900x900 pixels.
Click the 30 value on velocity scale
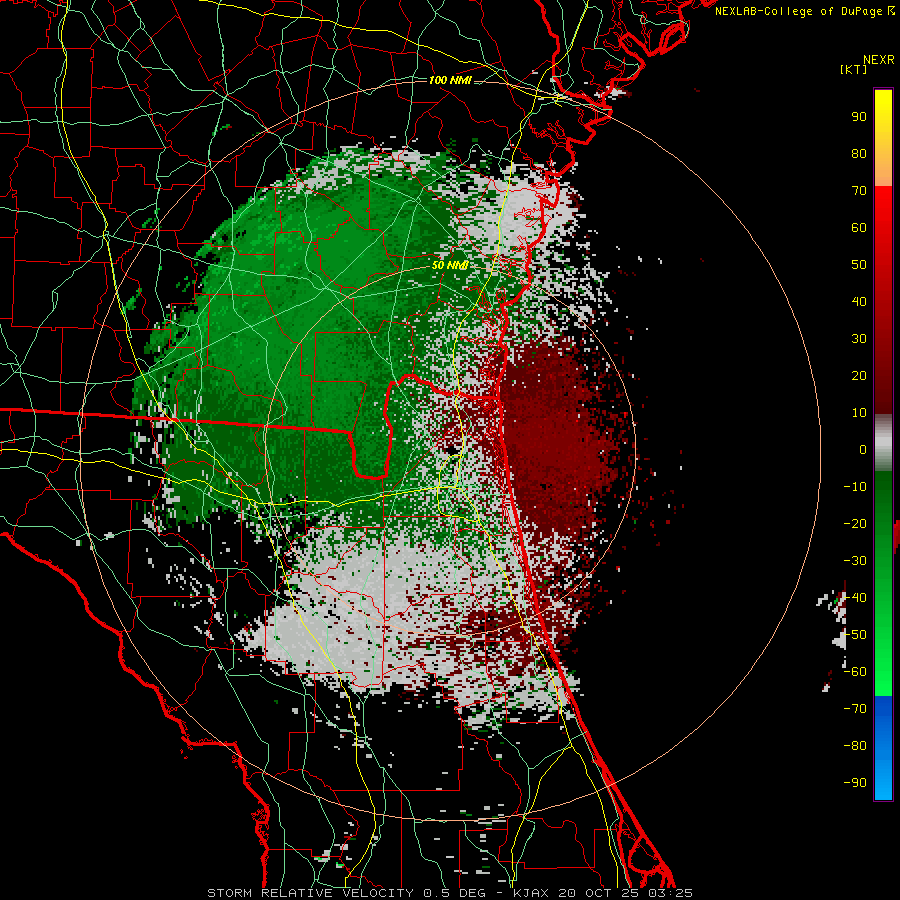(859, 339)
